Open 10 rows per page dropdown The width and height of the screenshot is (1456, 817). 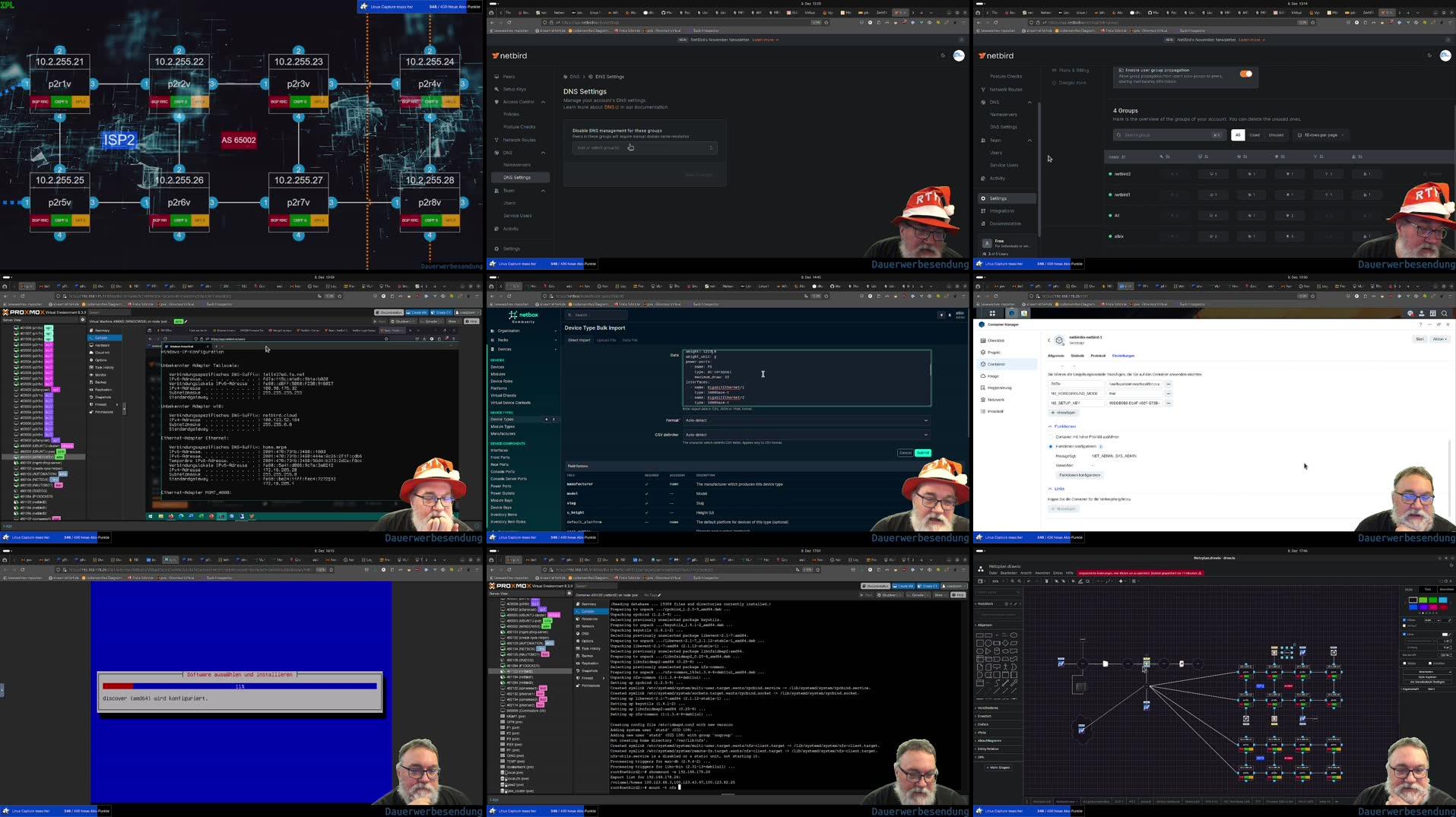click(1321, 135)
